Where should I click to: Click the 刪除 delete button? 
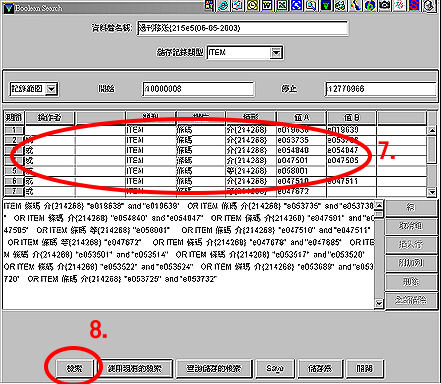click(411, 282)
